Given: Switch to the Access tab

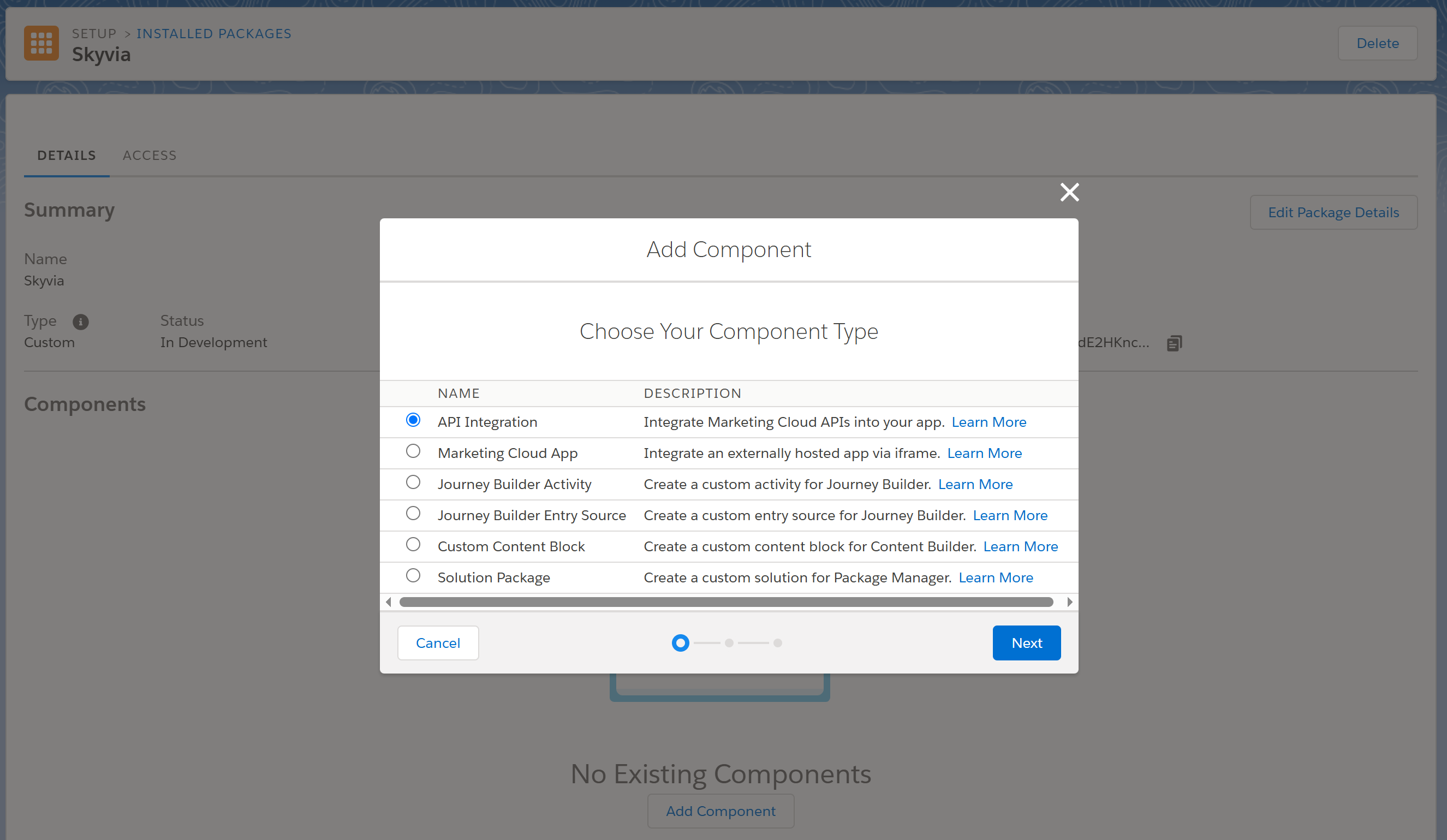Looking at the screenshot, I should coord(150,156).
